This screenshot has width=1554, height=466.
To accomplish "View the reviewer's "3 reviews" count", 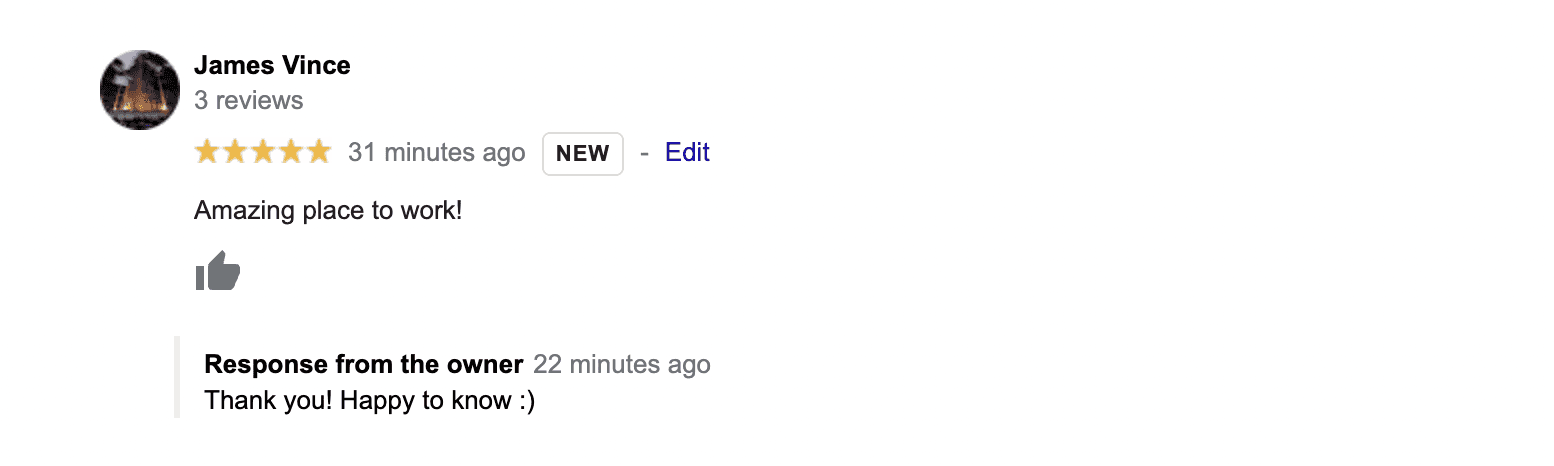I will click(x=248, y=100).
